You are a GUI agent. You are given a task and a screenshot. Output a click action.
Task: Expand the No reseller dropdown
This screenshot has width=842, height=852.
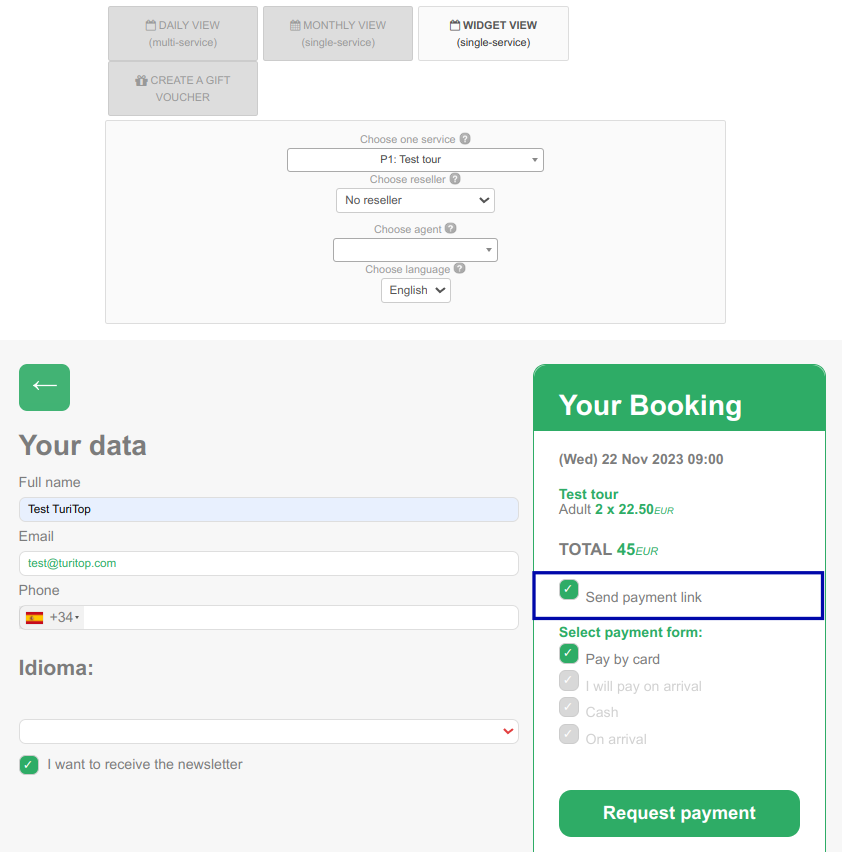pyautogui.click(x=415, y=201)
